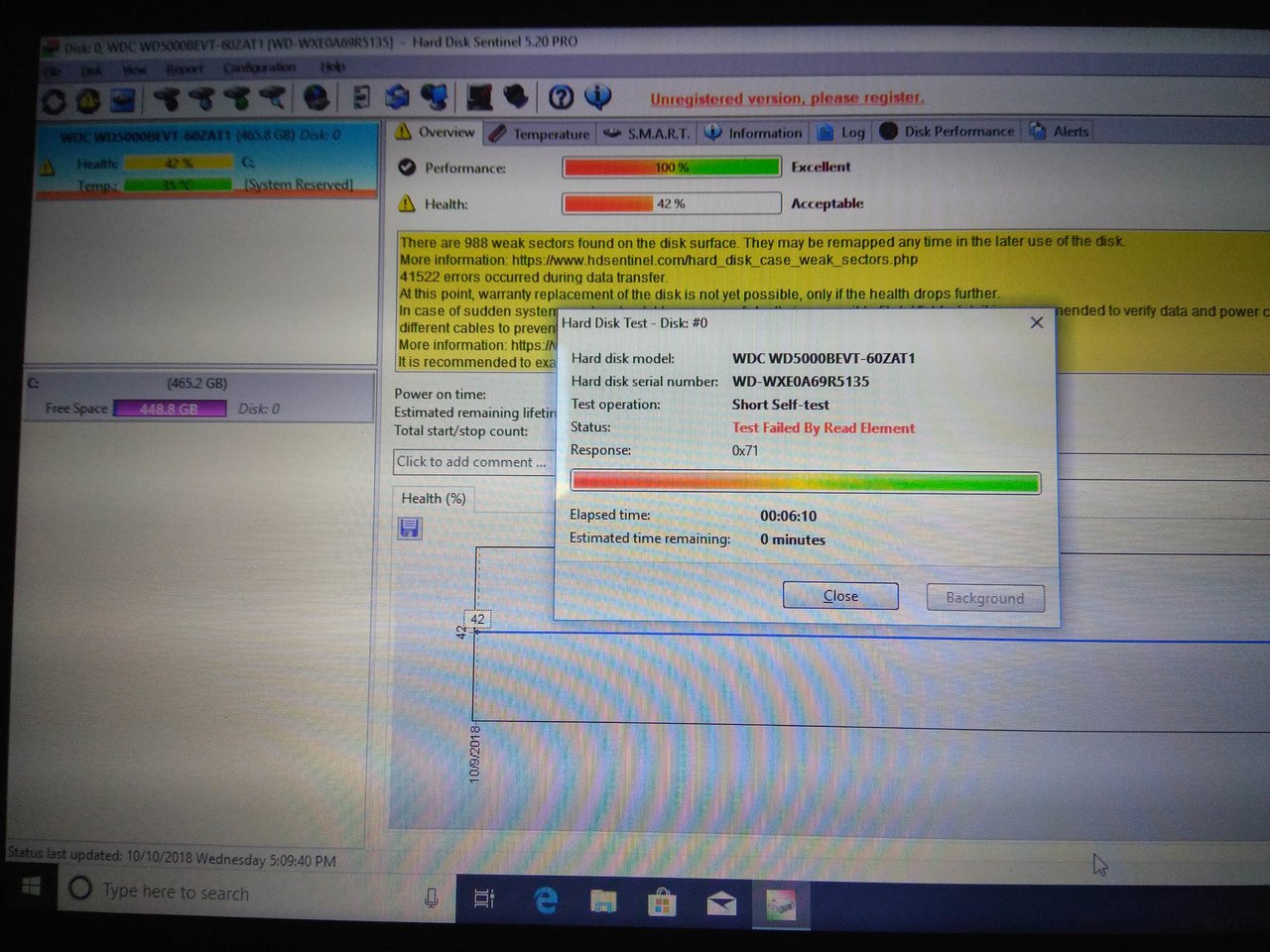Click the disk icon with magnifier tool

tap(271, 97)
